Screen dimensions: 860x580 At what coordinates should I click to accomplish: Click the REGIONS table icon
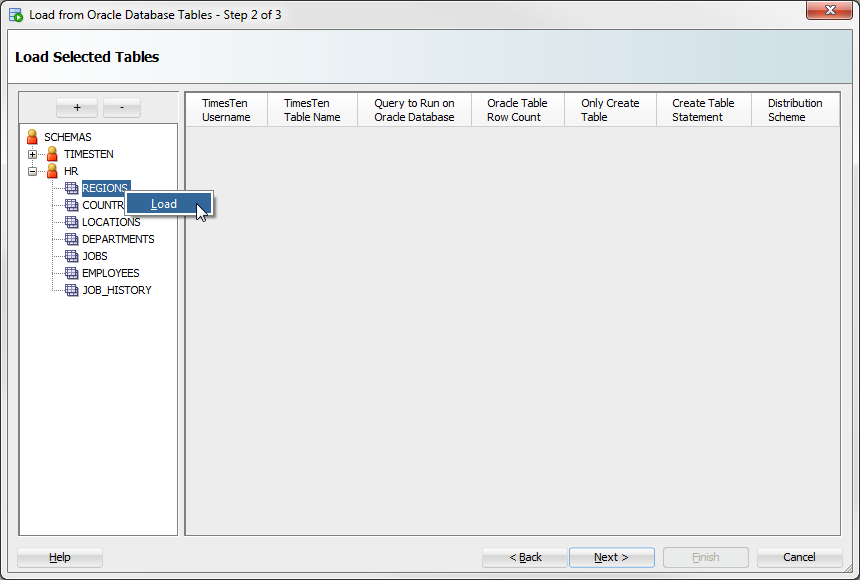coord(72,188)
